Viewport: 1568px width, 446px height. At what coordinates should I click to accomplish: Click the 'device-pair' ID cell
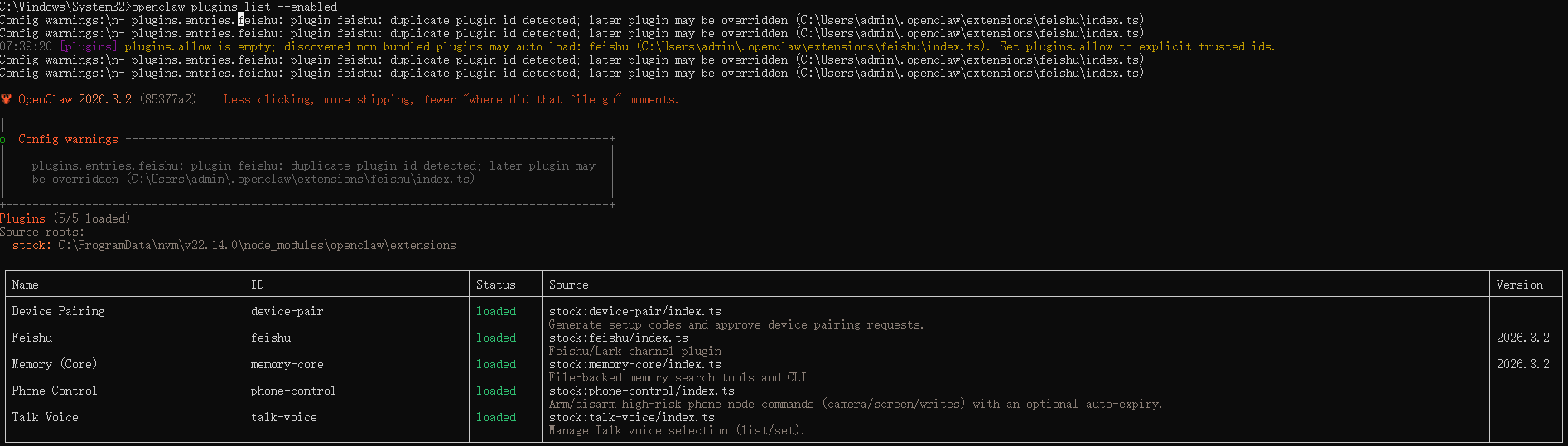point(287,311)
